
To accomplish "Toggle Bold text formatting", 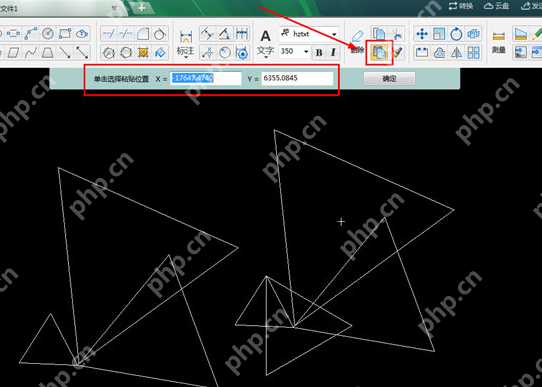I will [319, 52].
